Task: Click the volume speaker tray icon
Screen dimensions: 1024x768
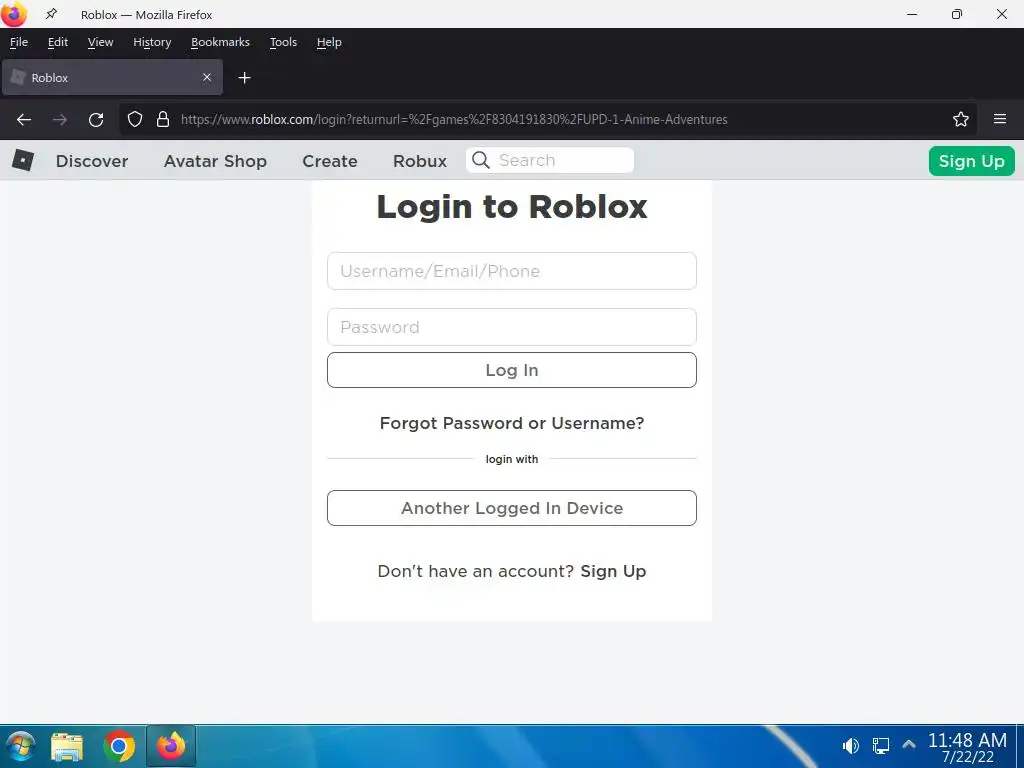Action: tap(850, 746)
